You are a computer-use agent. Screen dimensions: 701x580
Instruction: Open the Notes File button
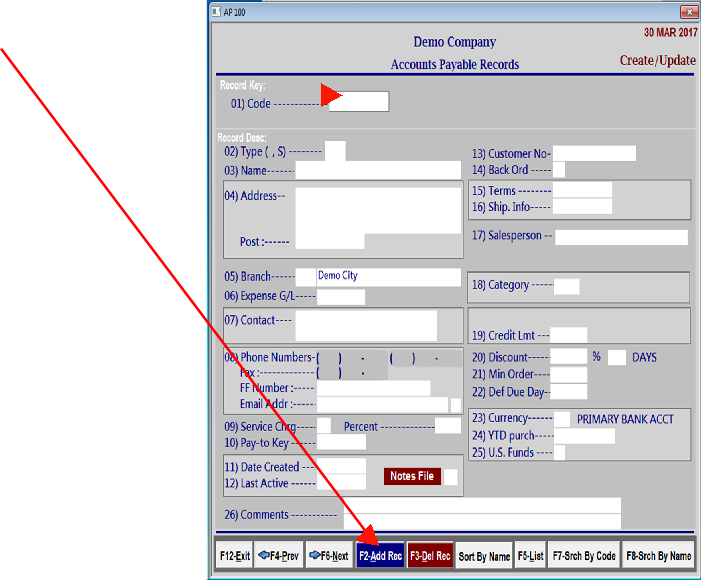coord(412,477)
